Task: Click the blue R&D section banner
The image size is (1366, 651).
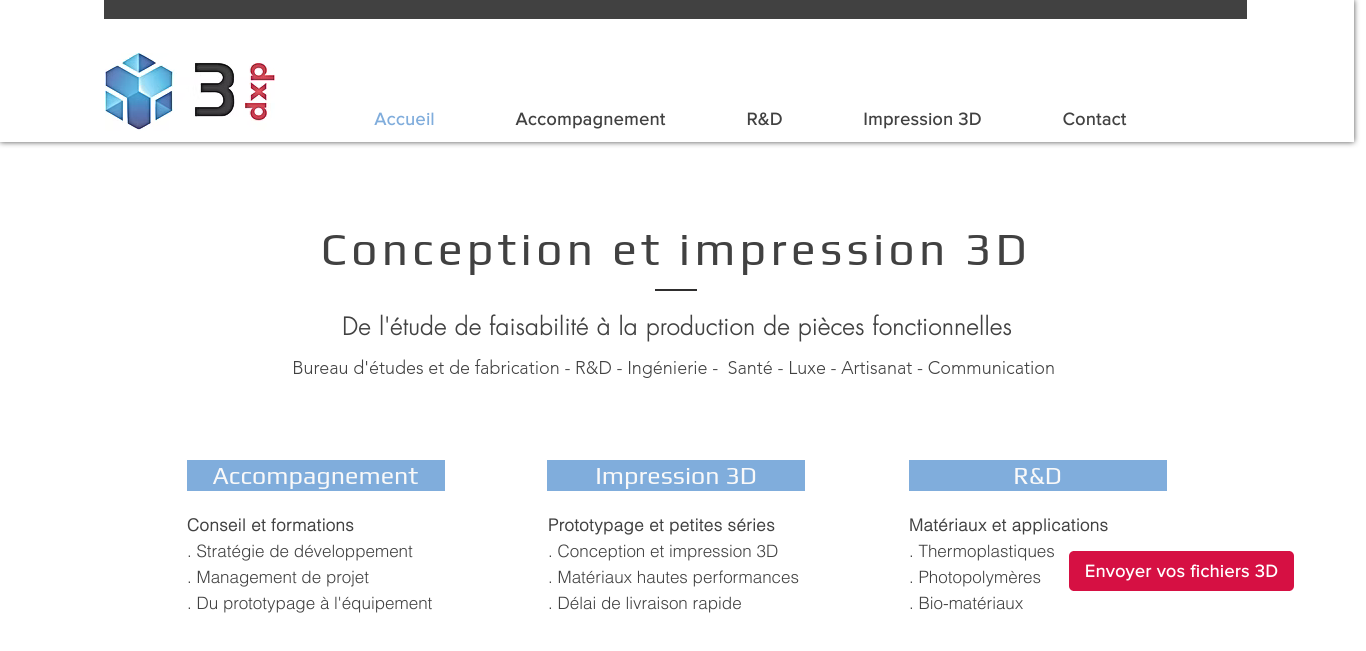Action: [1037, 476]
